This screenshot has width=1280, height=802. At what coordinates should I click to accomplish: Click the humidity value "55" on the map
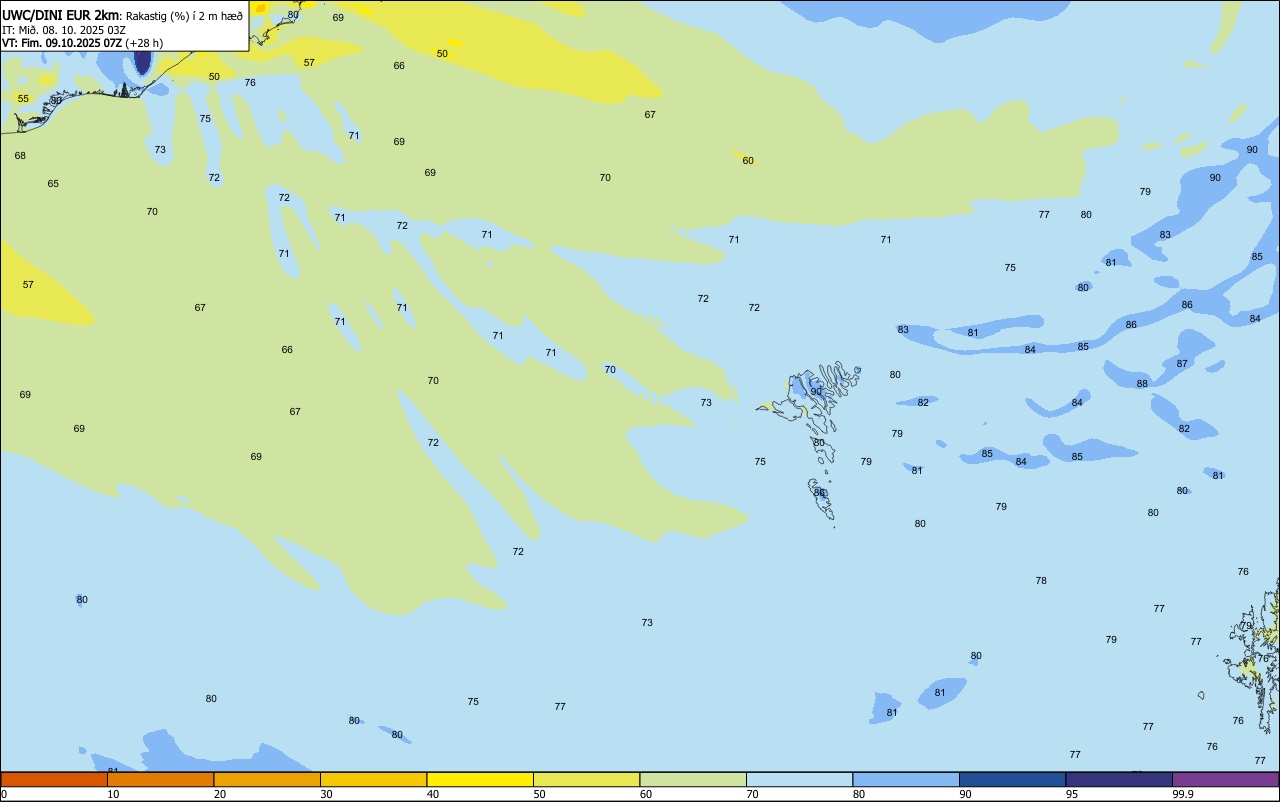coord(23,99)
